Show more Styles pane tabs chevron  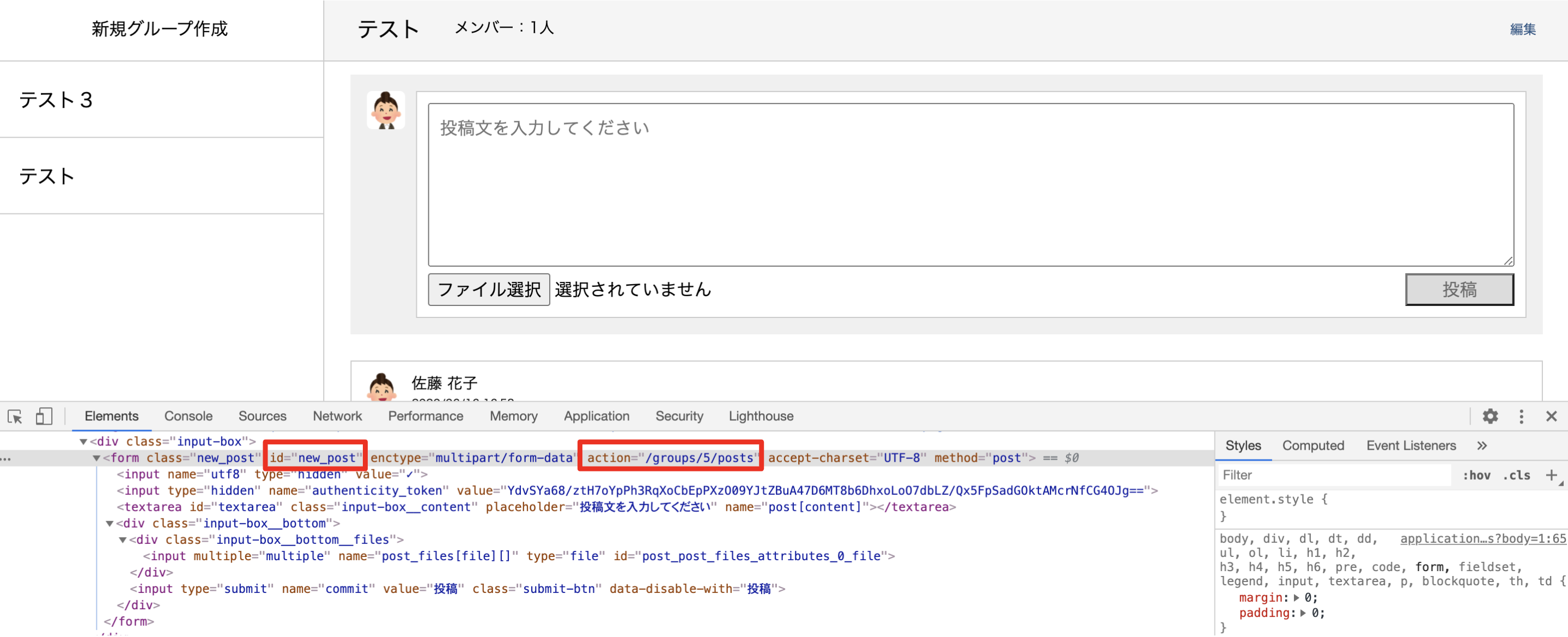(1481, 445)
